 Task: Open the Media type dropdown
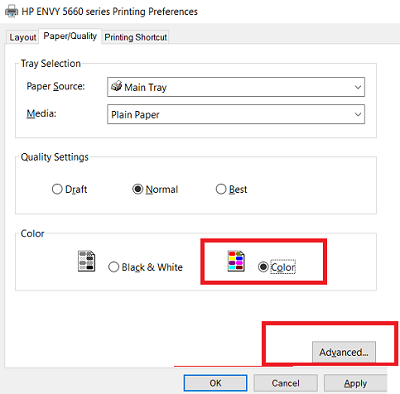click(236, 114)
